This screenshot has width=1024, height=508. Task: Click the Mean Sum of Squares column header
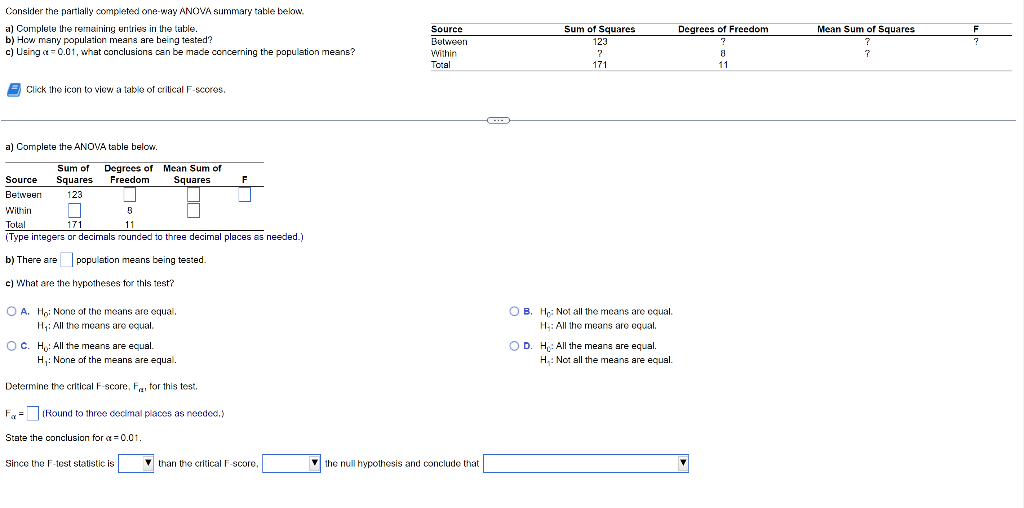865,29
